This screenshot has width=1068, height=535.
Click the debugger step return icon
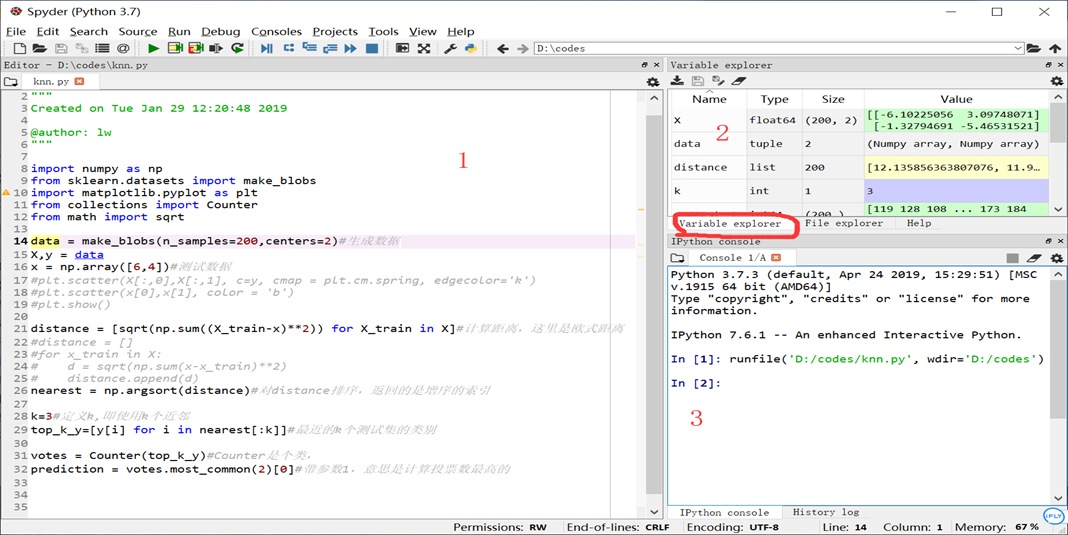tap(330, 48)
